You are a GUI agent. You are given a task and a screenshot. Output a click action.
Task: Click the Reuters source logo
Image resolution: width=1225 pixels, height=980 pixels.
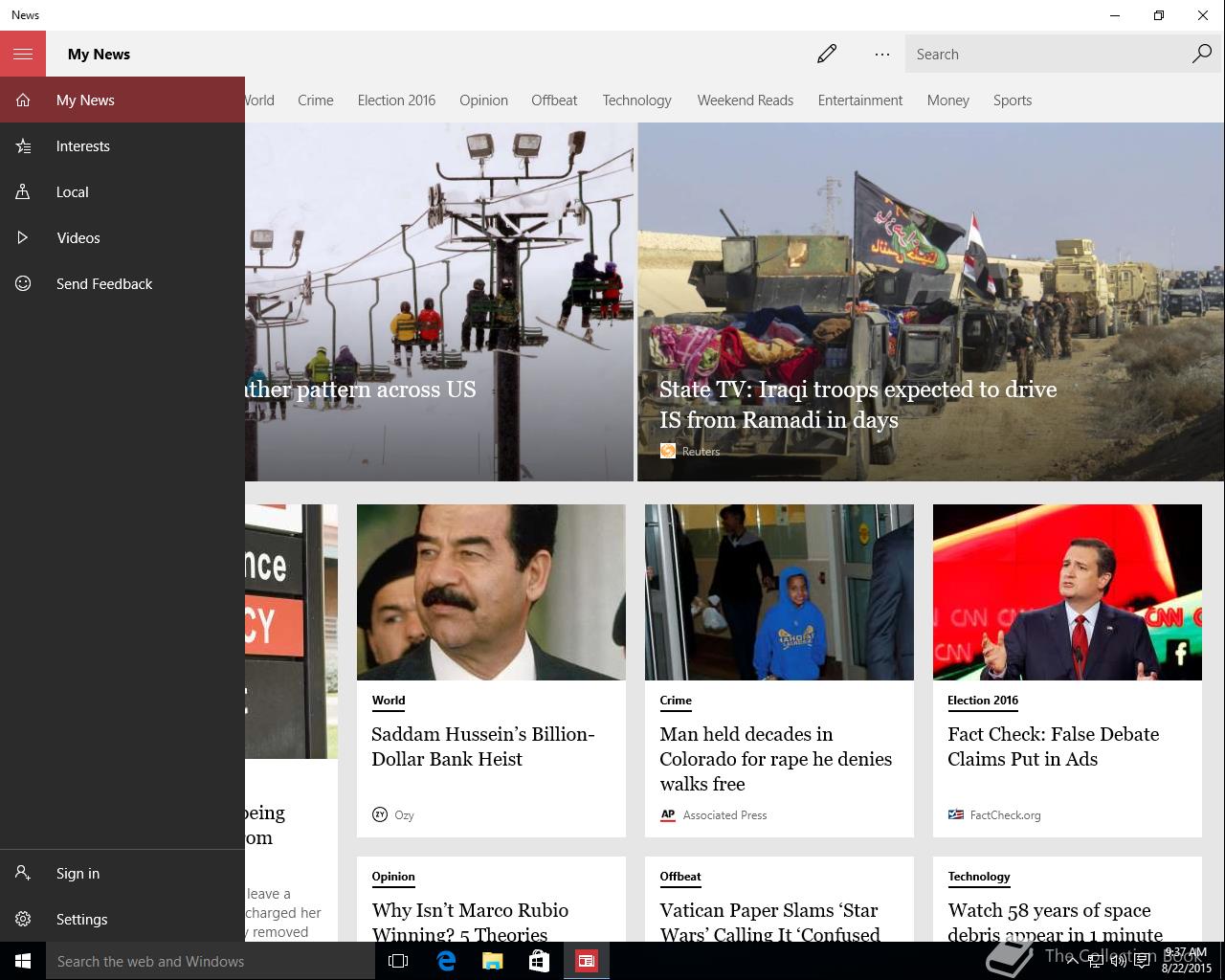[x=668, y=451]
